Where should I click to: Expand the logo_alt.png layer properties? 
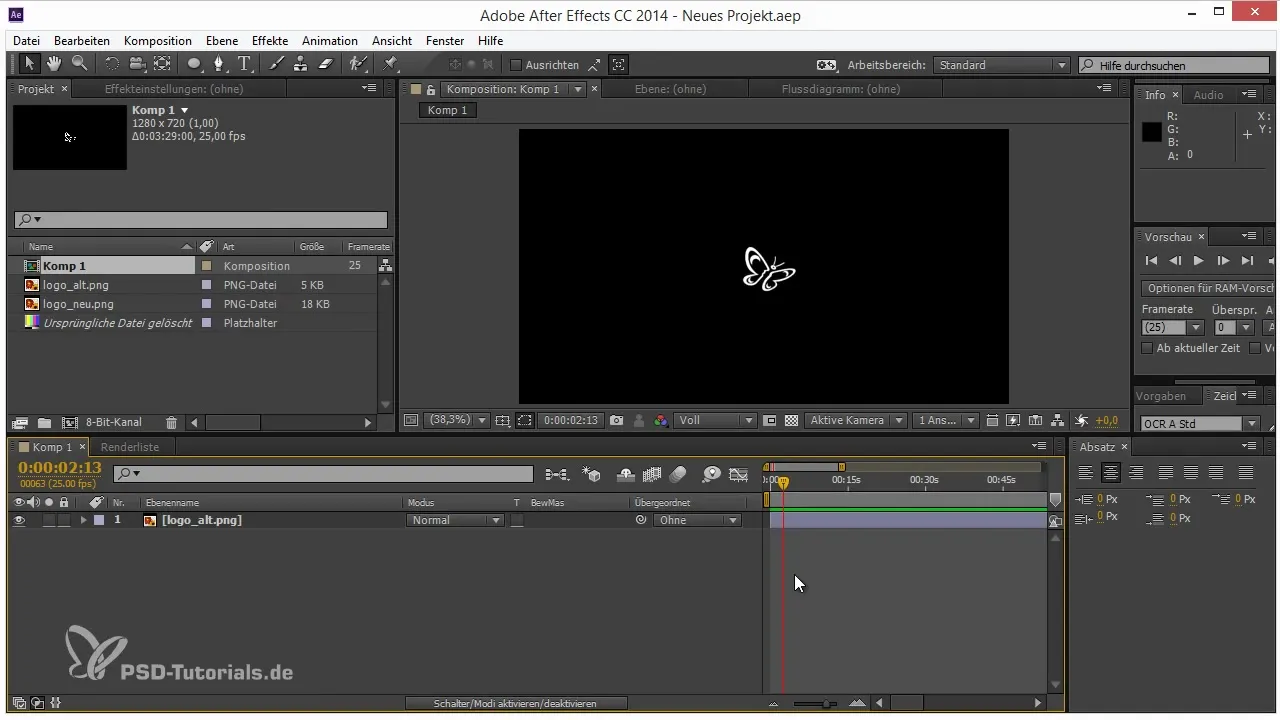point(83,520)
